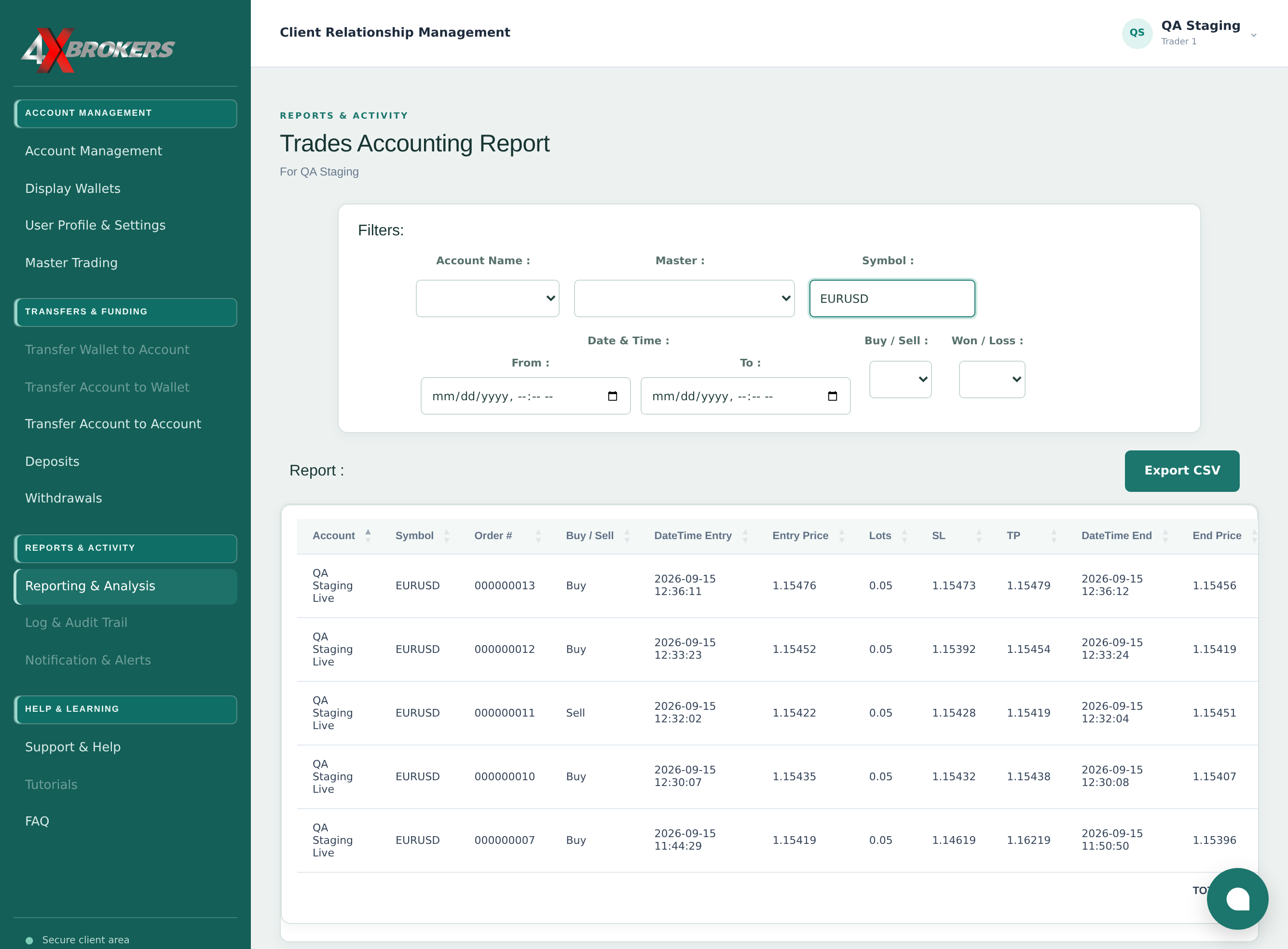Open Support & Help page
This screenshot has width=1288, height=949.
tap(73, 747)
